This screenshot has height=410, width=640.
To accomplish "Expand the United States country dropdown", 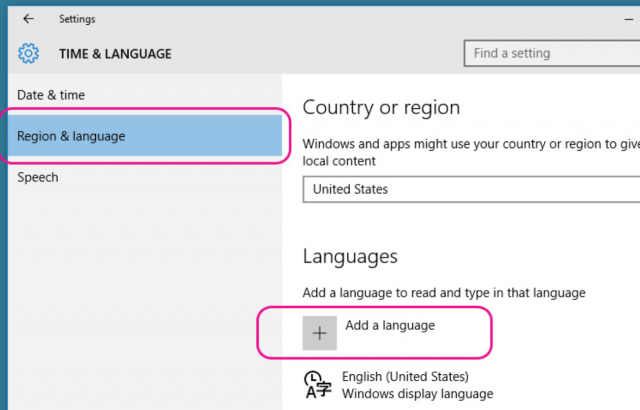I will [x=470, y=189].
